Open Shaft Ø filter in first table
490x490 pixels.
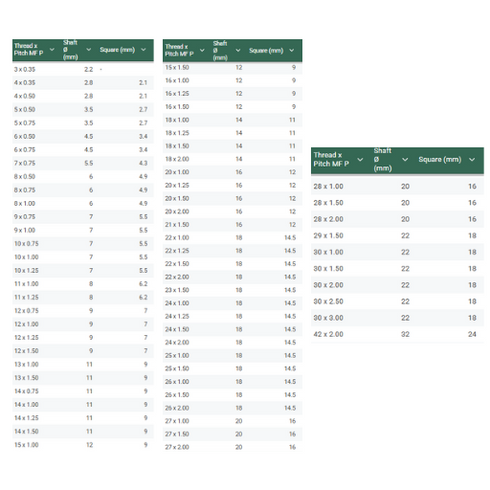(x=89, y=50)
